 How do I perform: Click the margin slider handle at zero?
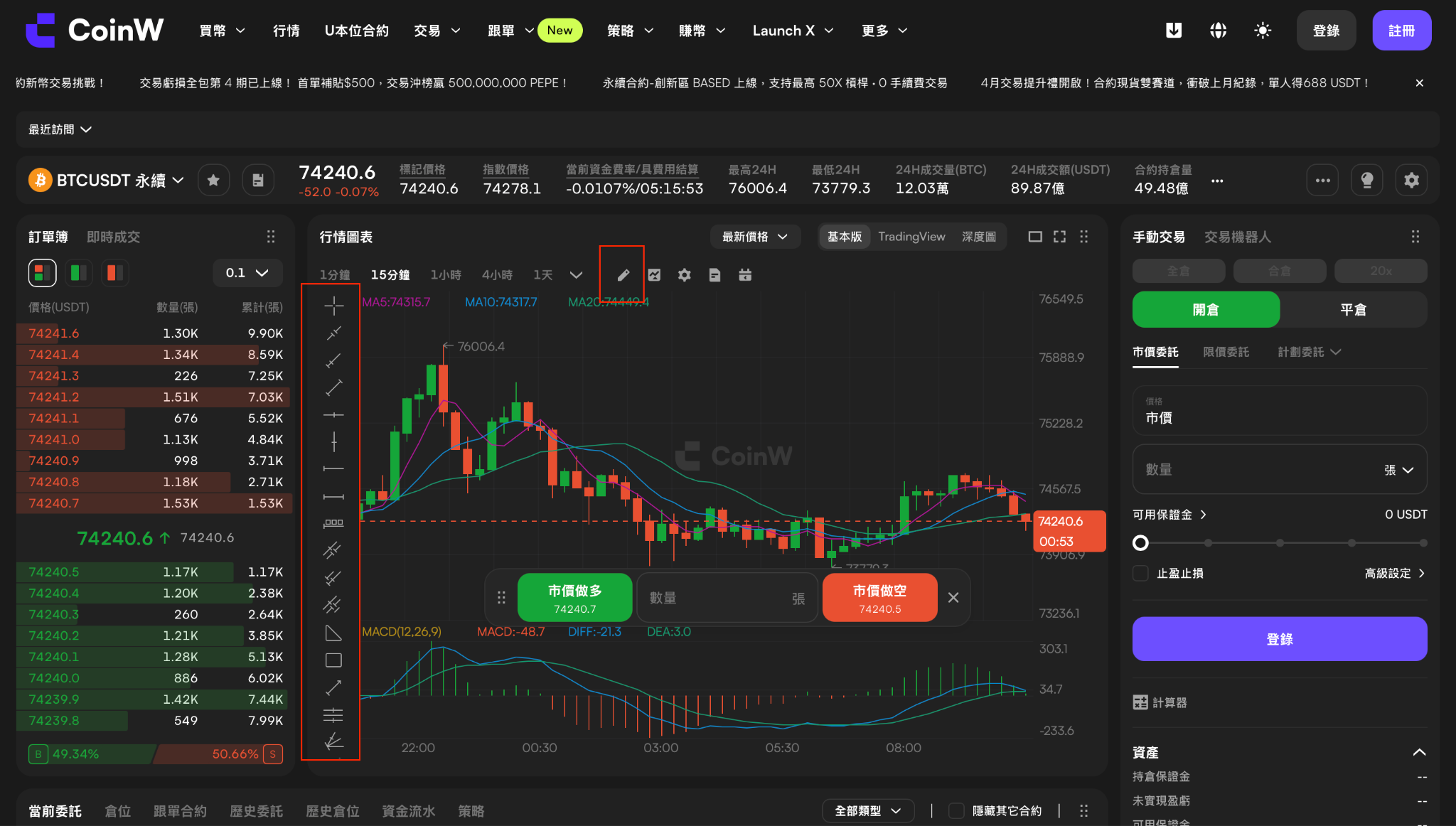click(x=1140, y=543)
